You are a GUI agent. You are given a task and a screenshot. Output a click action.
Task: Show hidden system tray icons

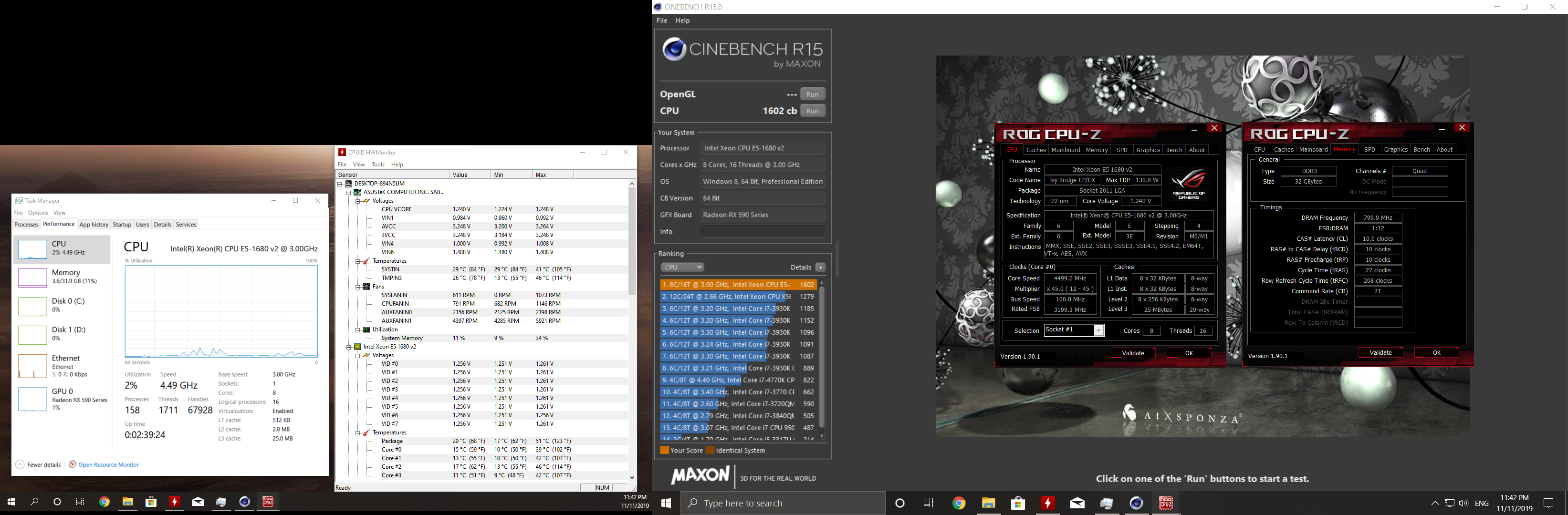[1435, 504]
